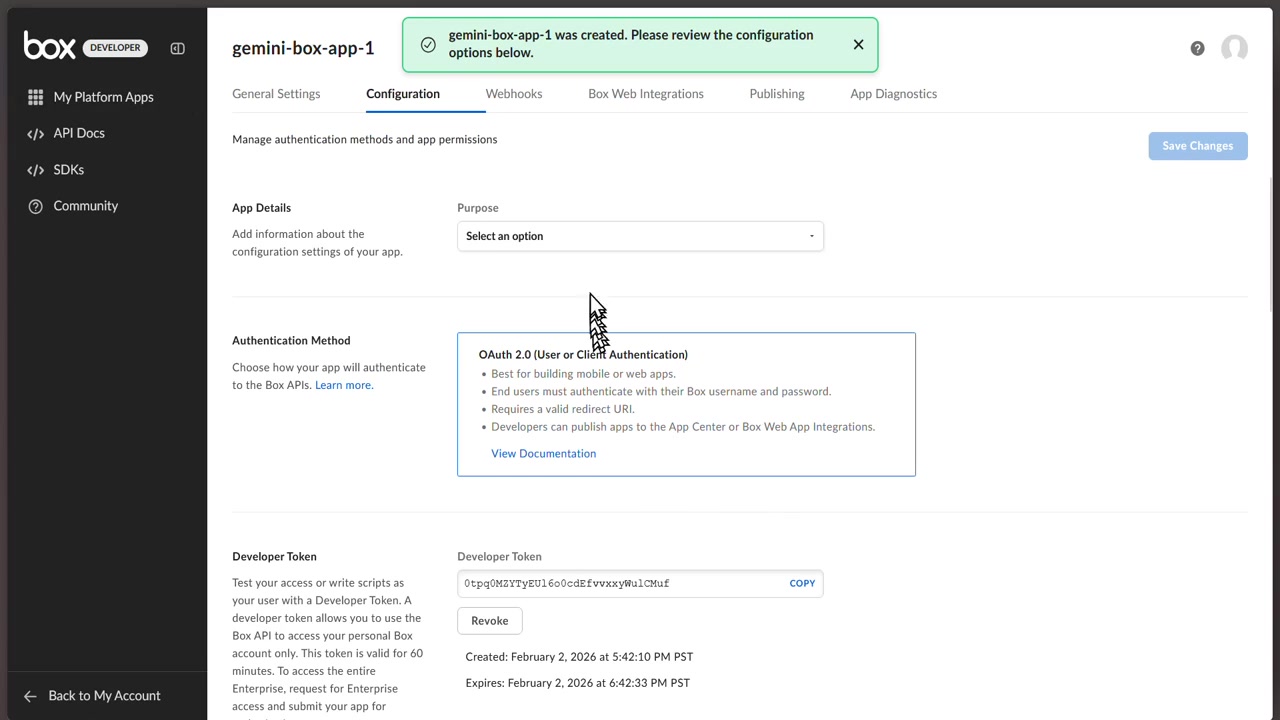Image resolution: width=1280 pixels, height=720 pixels.
Task: Open the Community help icon
Action: pos(36,206)
